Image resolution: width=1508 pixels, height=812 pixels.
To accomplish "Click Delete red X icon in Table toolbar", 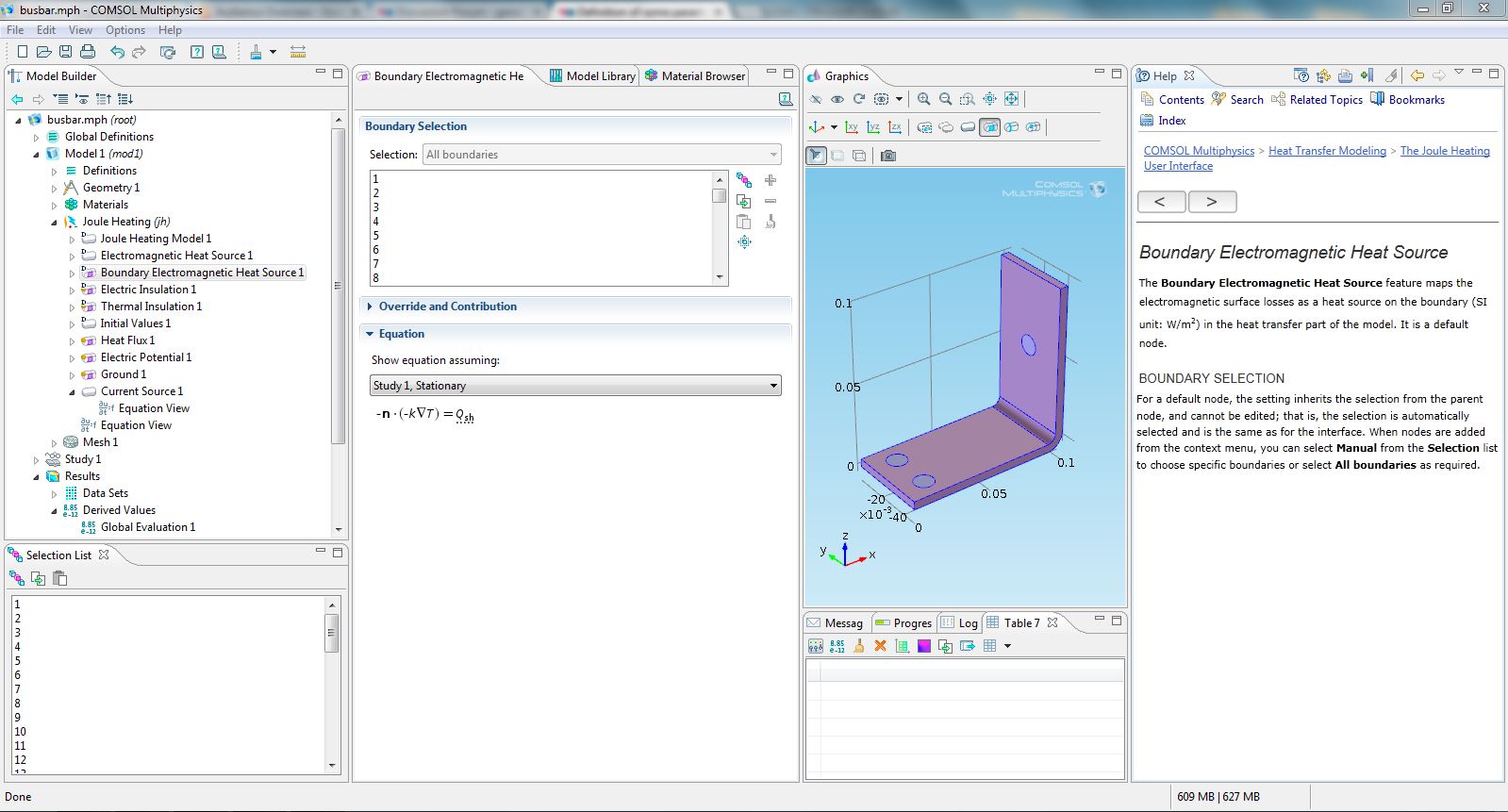I will [880, 646].
